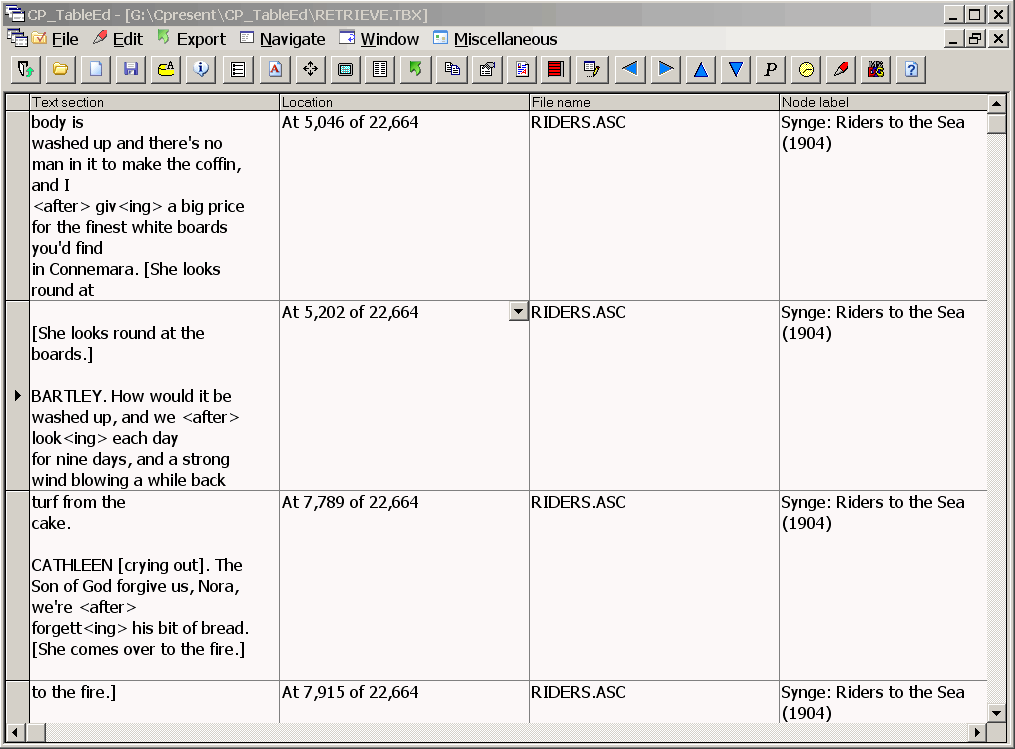
Task: Open the Location cell dropdown arrow
Action: pyautogui.click(x=518, y=311)
